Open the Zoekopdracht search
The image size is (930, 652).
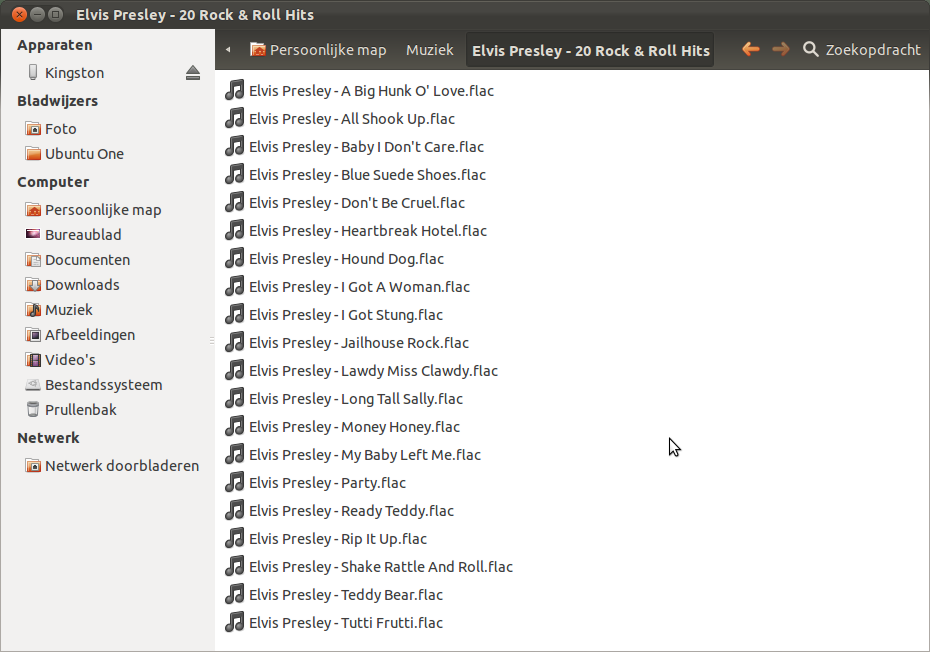861,49
